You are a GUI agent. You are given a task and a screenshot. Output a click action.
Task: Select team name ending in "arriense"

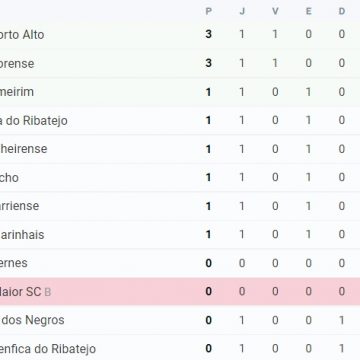(x=19, y=206)
